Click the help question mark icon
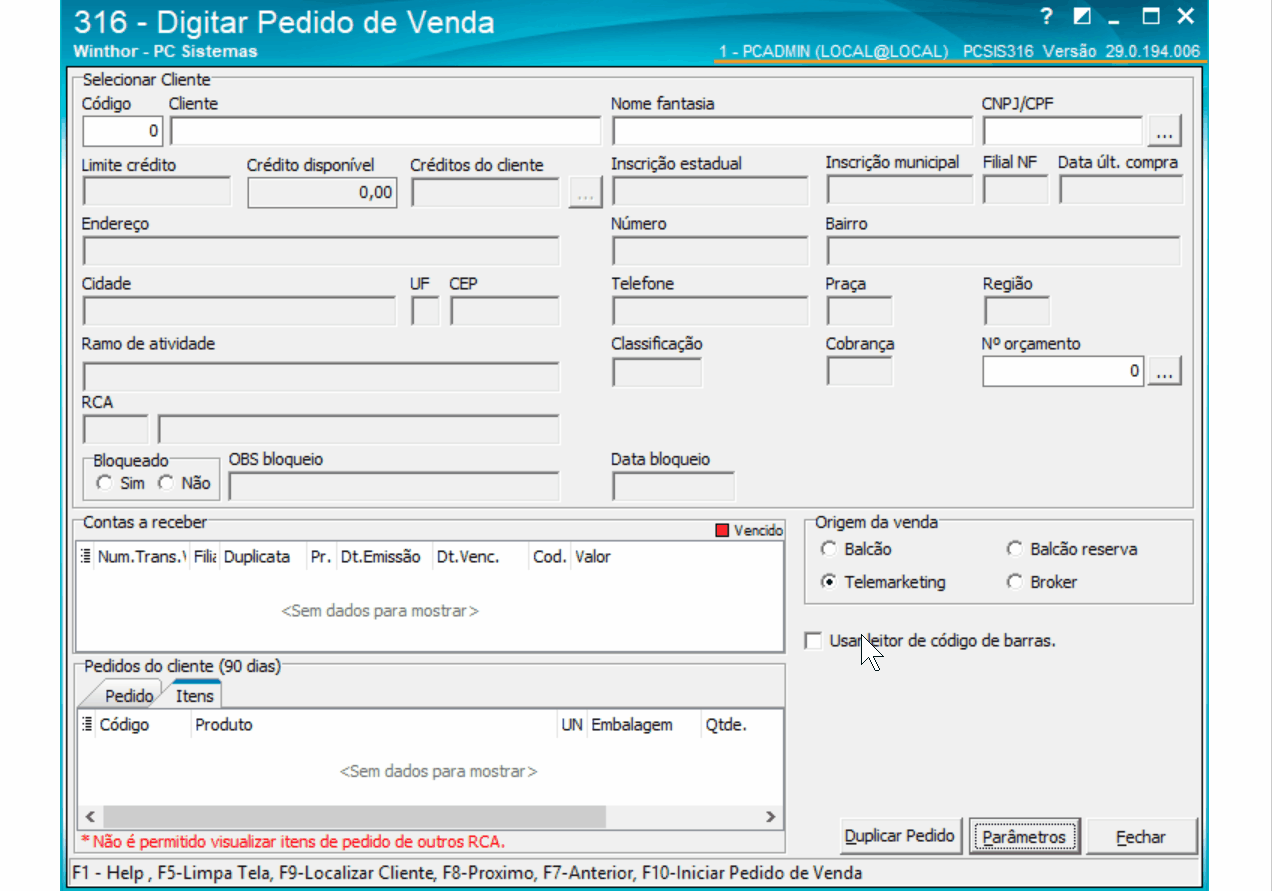The width and height of the screenshot is (1272, 891). 1046,16
